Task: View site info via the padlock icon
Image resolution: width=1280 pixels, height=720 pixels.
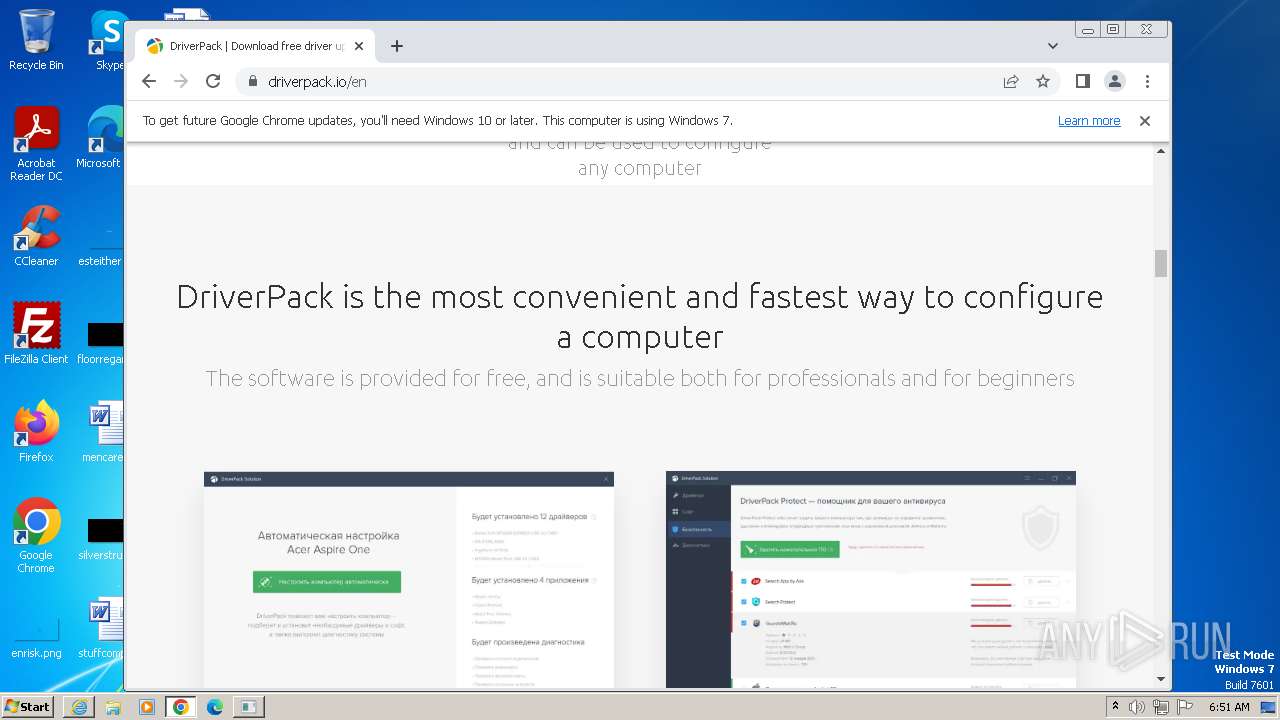Action: 253,82
